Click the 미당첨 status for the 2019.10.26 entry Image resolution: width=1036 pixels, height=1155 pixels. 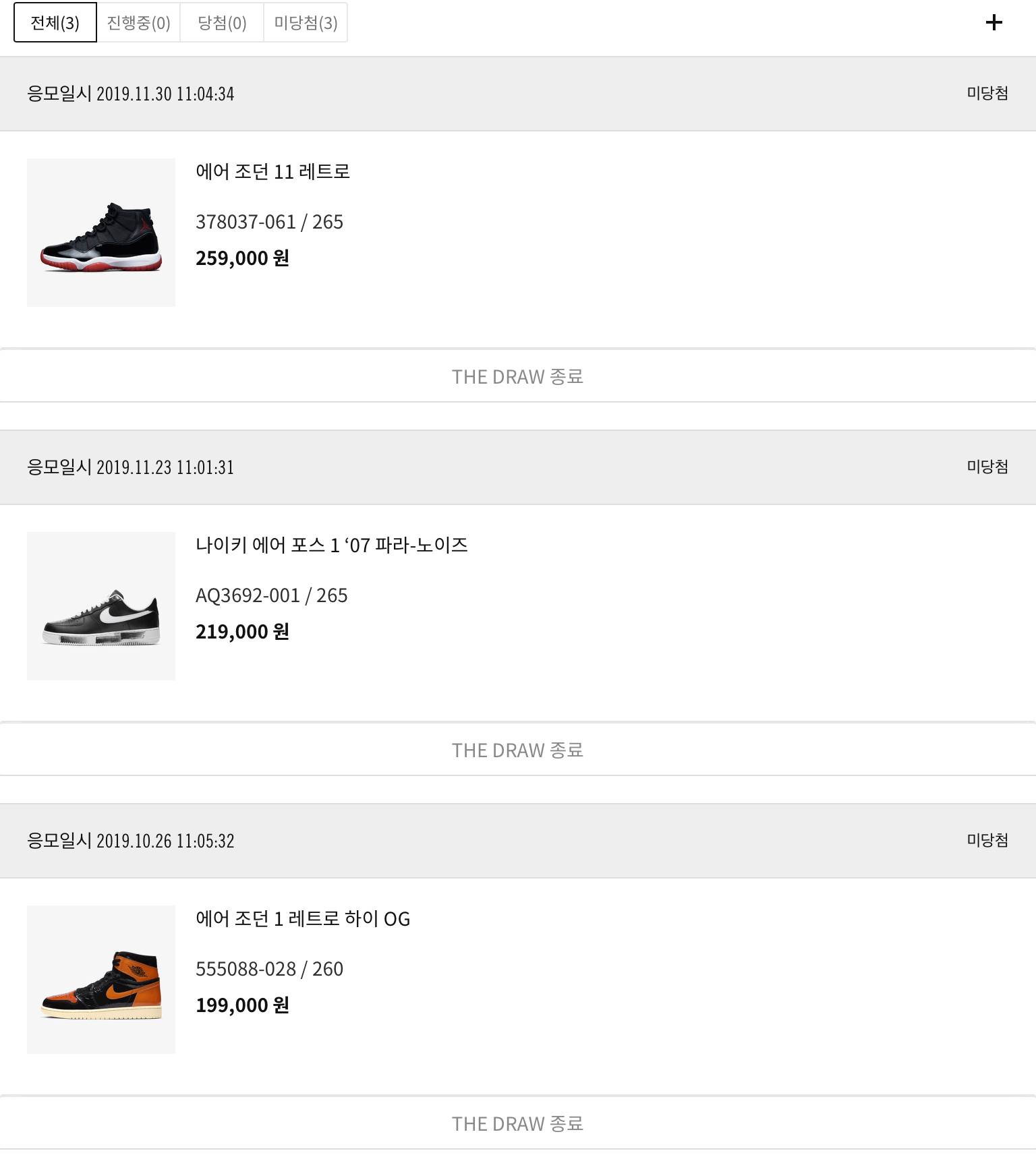coord(987,841)
